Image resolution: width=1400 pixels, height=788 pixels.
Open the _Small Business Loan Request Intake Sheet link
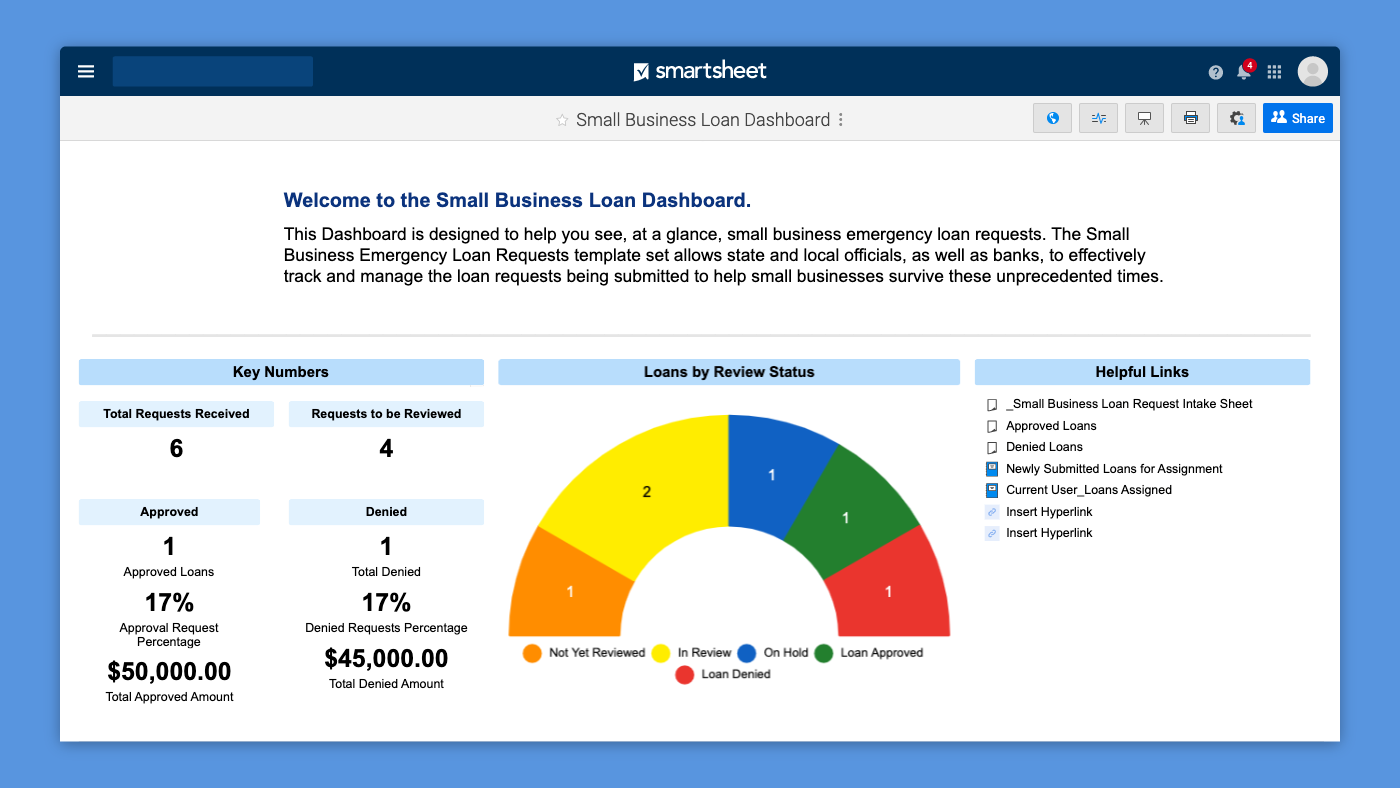point(1128,404)
